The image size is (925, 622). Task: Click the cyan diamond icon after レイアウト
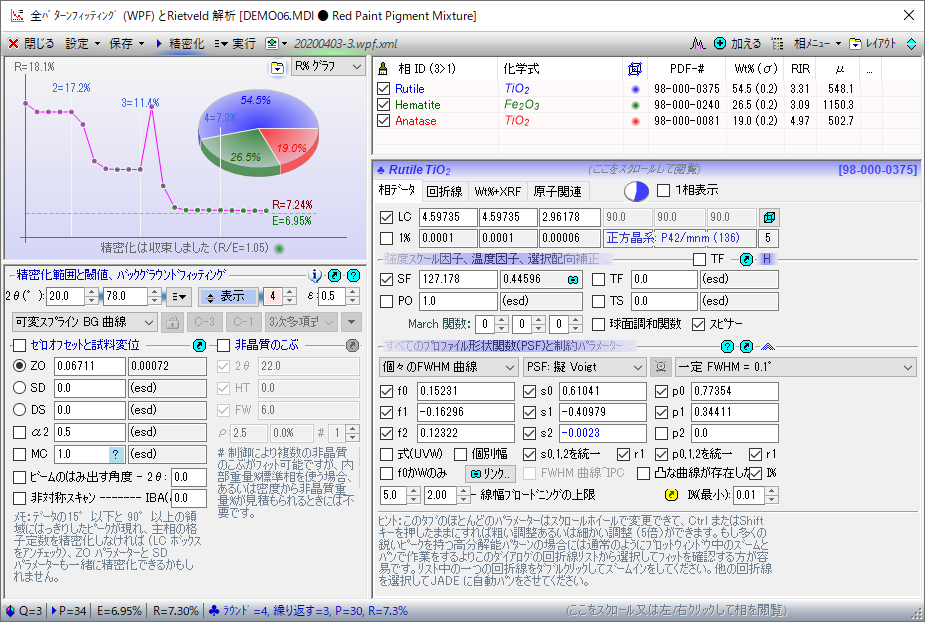coord(911,44)
